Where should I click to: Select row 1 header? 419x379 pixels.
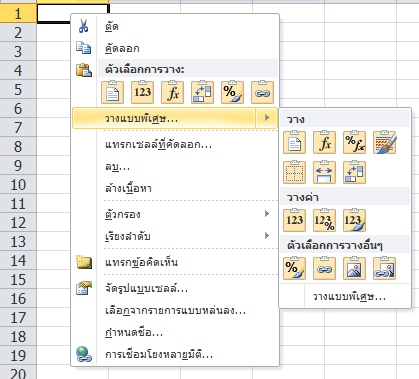coord(18,13)
